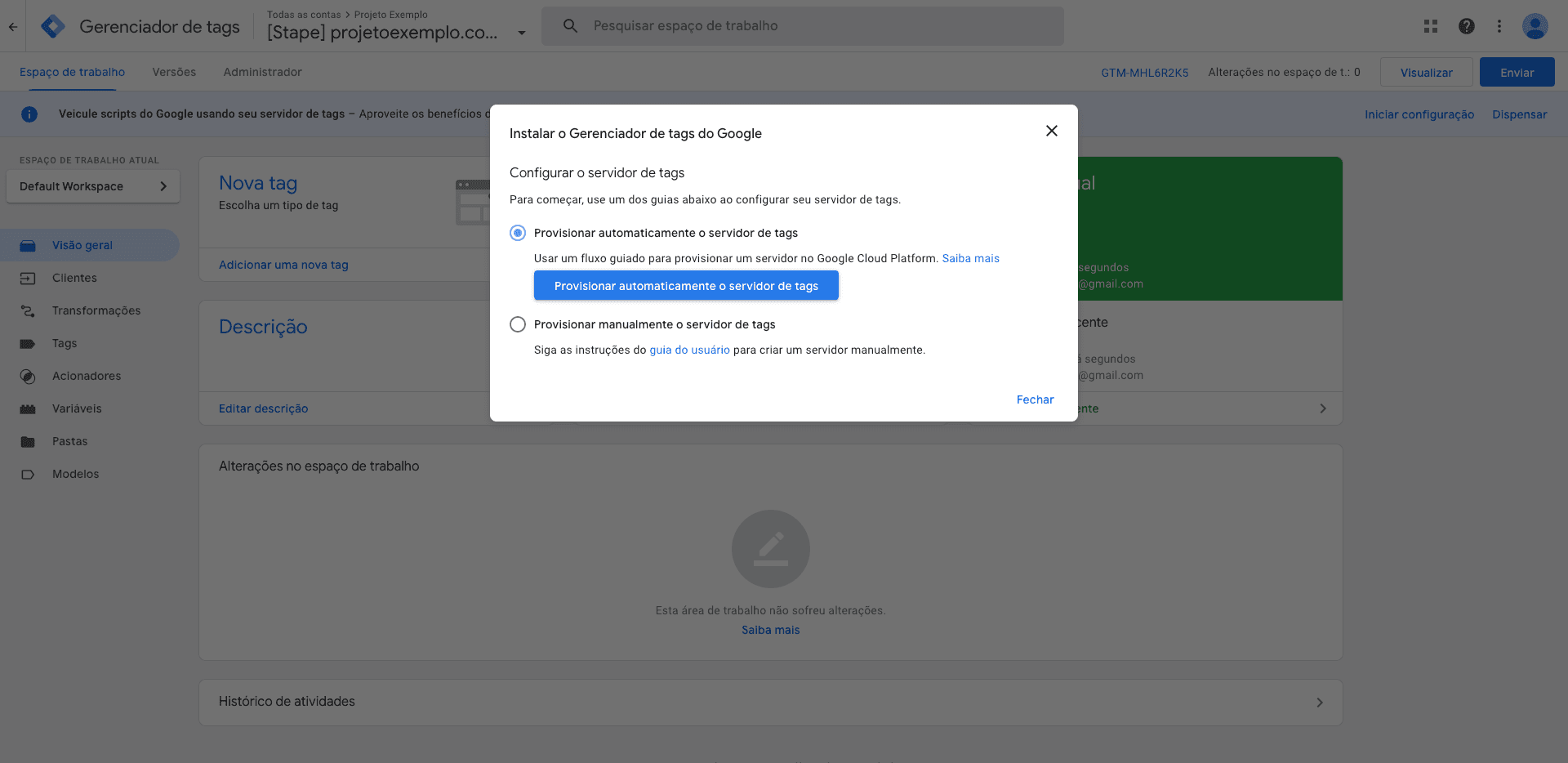Select Provisionar manualmente radio option

pos(518,324)
